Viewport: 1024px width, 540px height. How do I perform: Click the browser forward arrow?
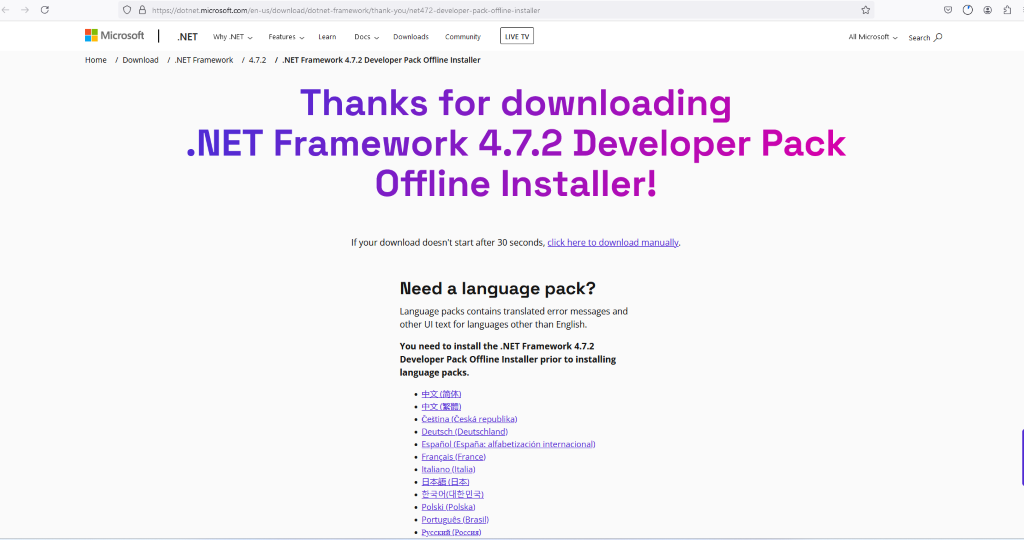25,10
